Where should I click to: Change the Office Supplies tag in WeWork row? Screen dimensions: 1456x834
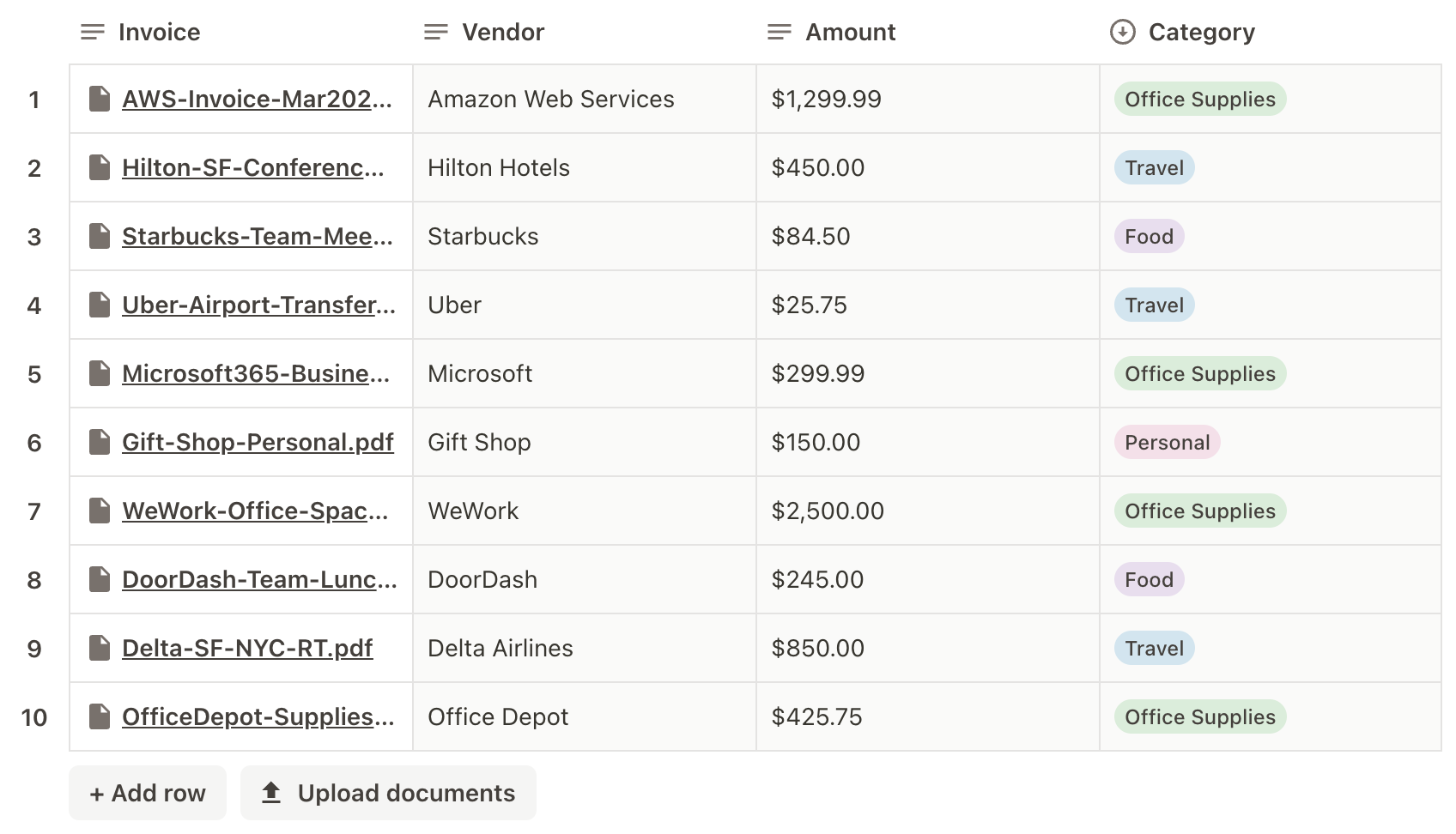tap(1200, 511)
